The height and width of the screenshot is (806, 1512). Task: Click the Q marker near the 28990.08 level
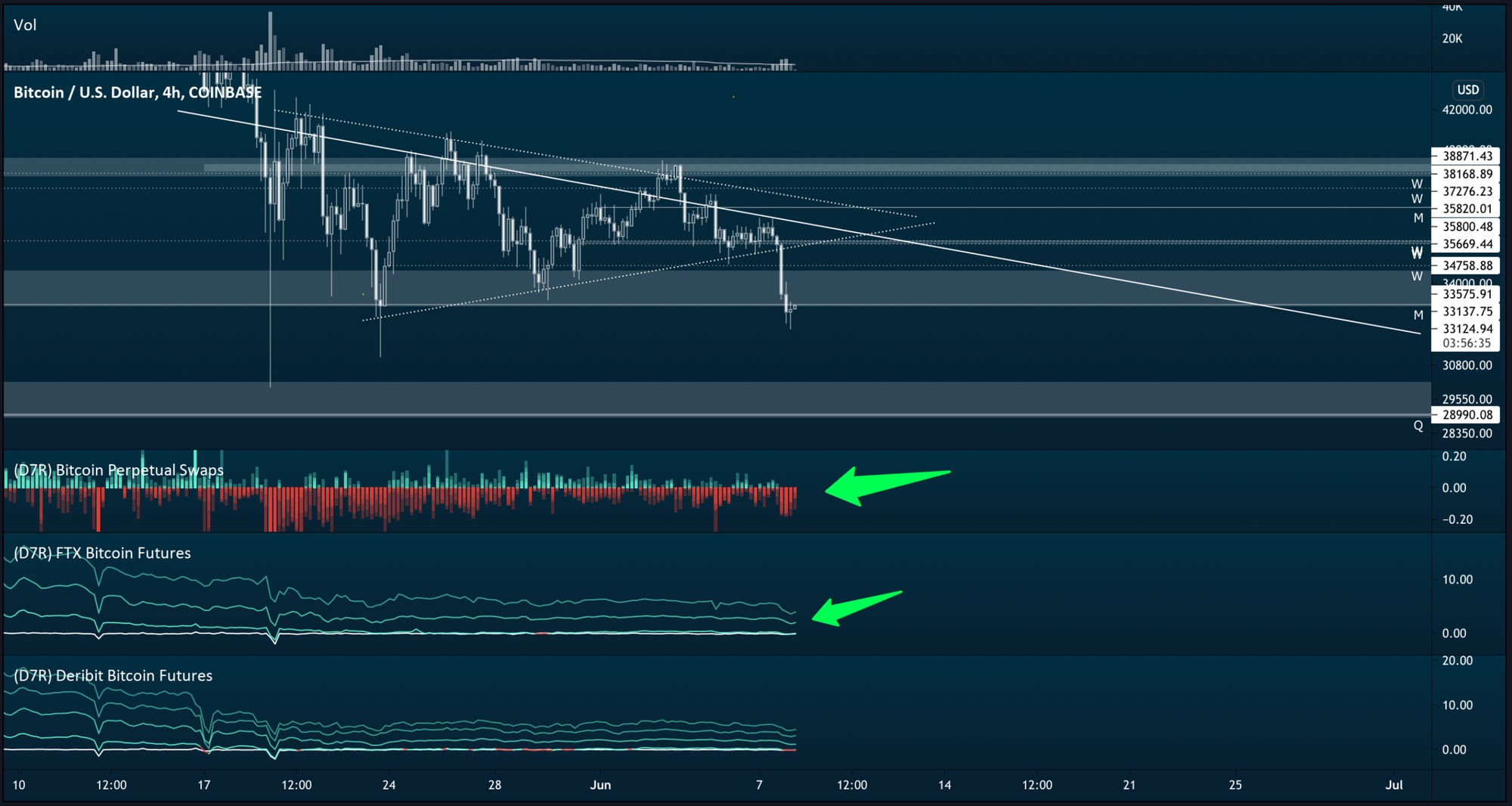pos(1418,426)
